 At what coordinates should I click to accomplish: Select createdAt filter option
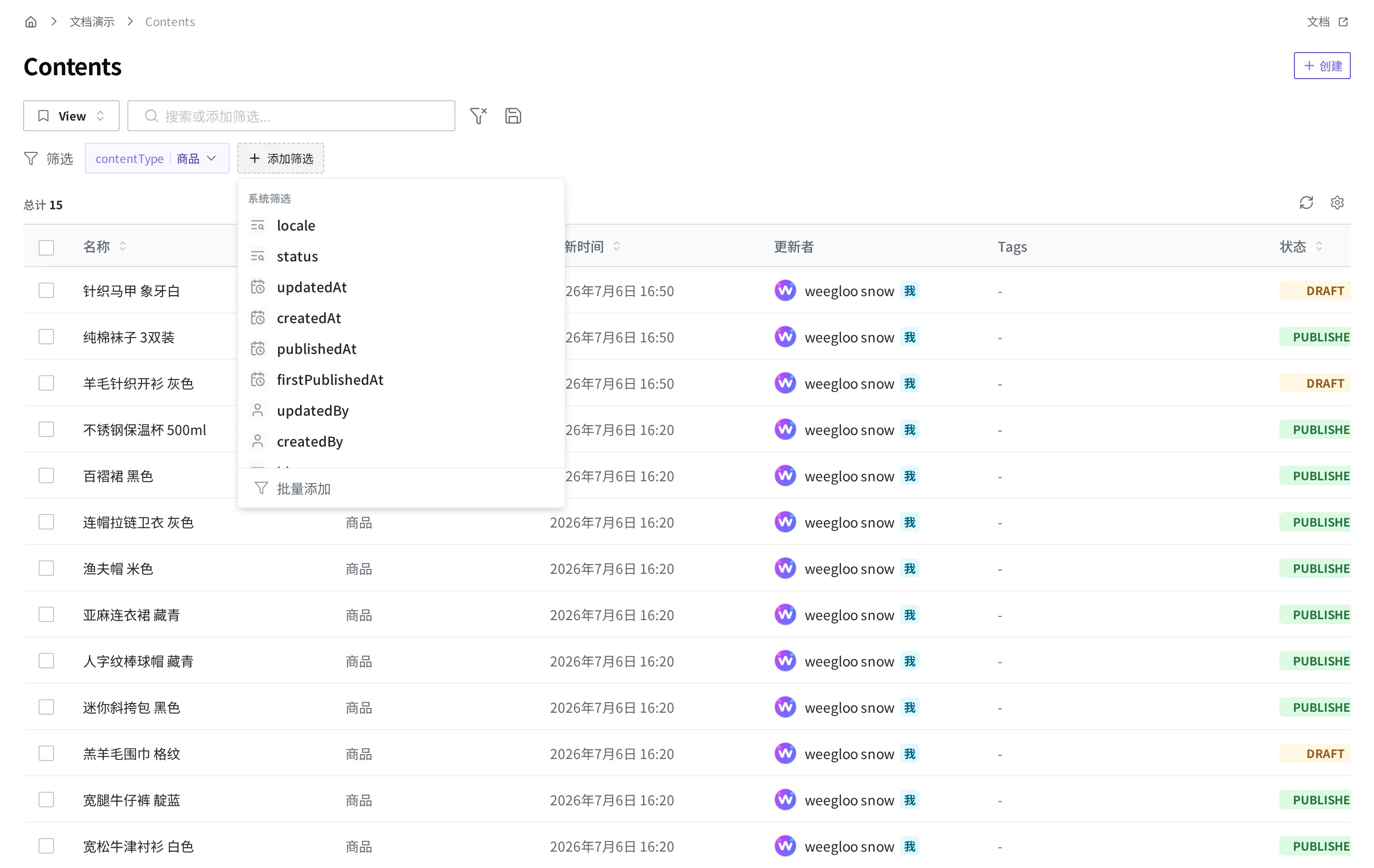(x=401, y=318)
